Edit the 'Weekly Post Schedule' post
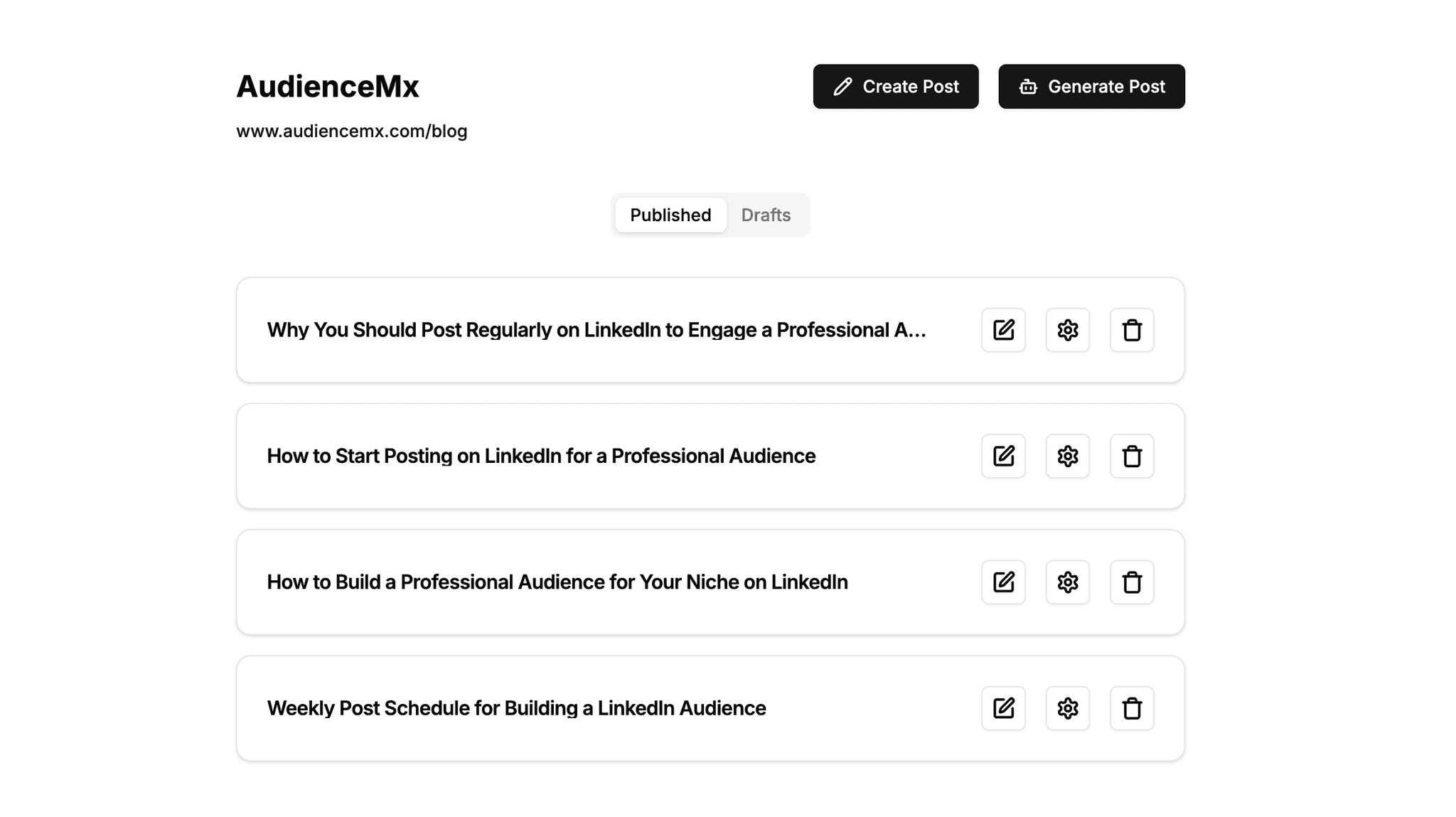 [x=1003, y=708]
